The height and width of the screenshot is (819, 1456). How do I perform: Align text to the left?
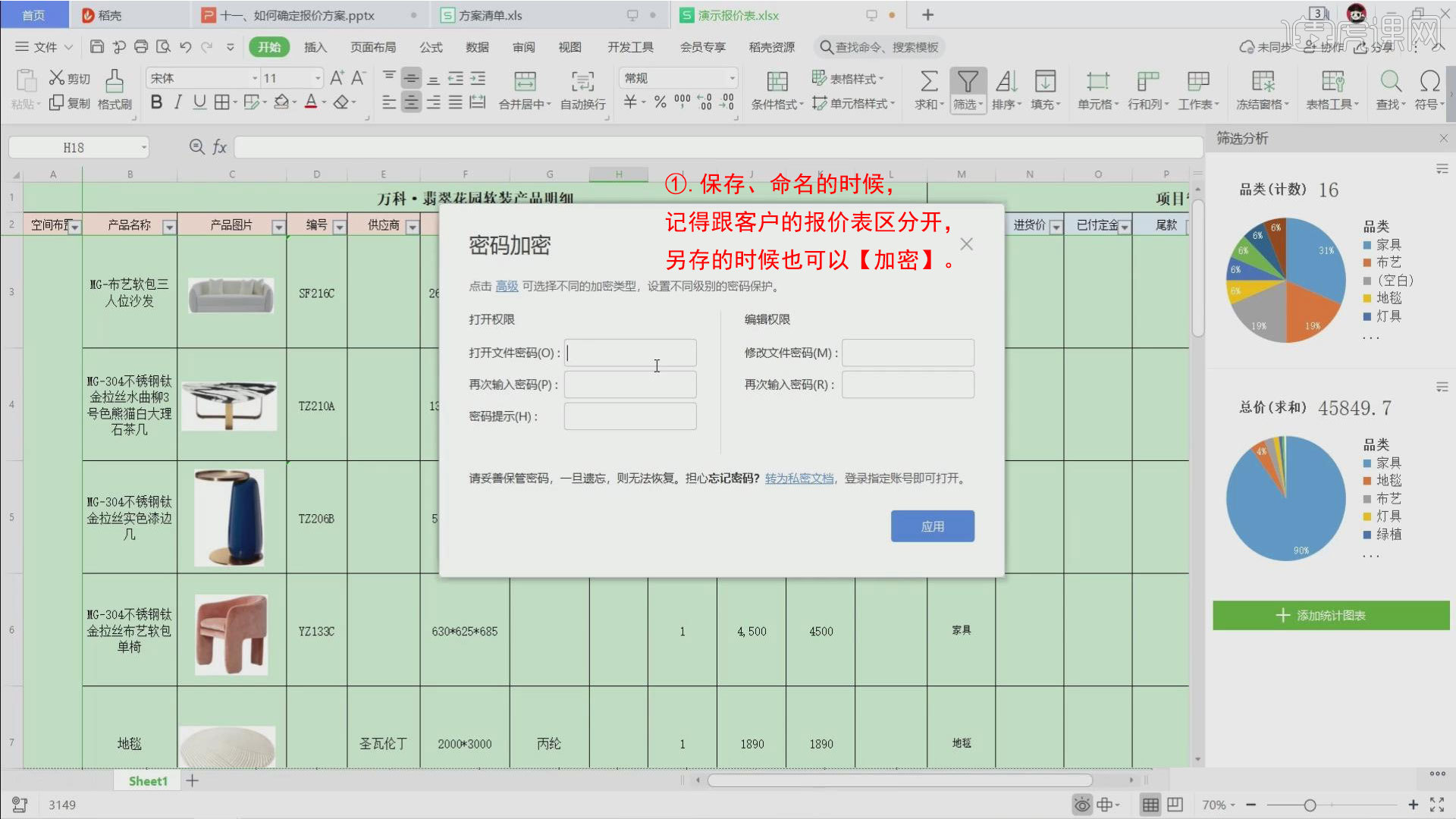(389, 102)
